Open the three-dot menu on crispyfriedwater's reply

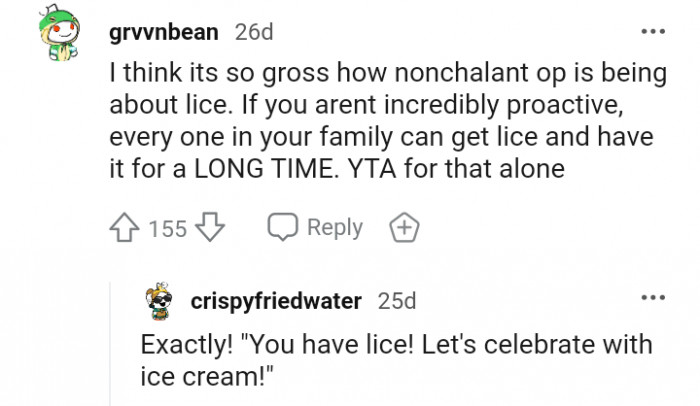[653, 298]
